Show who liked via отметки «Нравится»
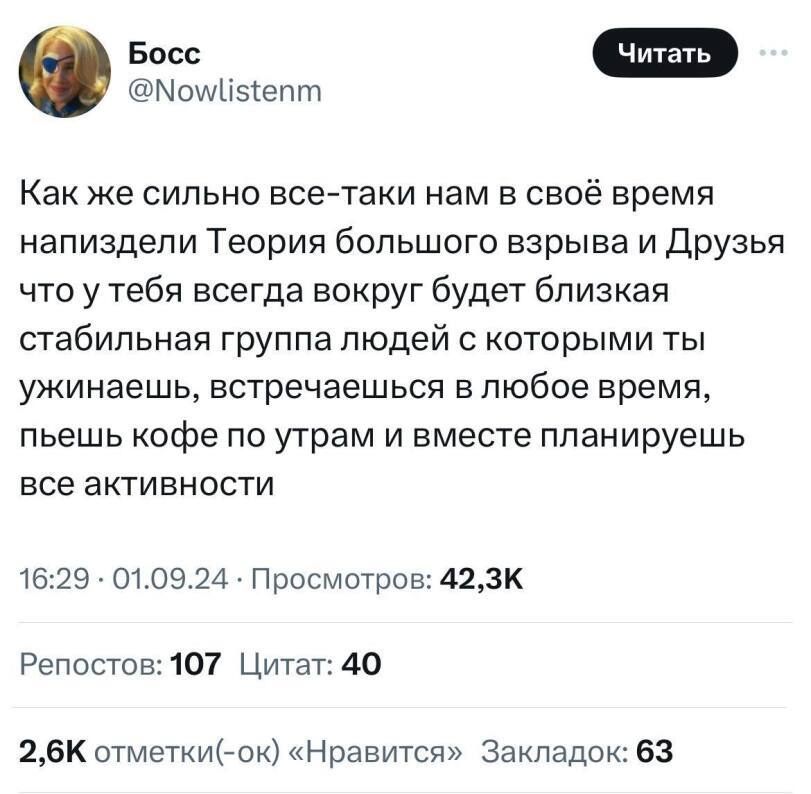The height and width of the screenshot is (794, 811). pyautogui.click(x=280, y=749)
